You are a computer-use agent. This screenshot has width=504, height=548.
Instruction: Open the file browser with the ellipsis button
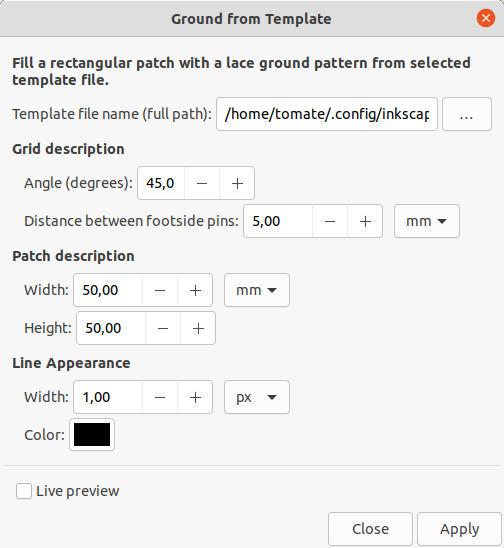coord(467,114)
